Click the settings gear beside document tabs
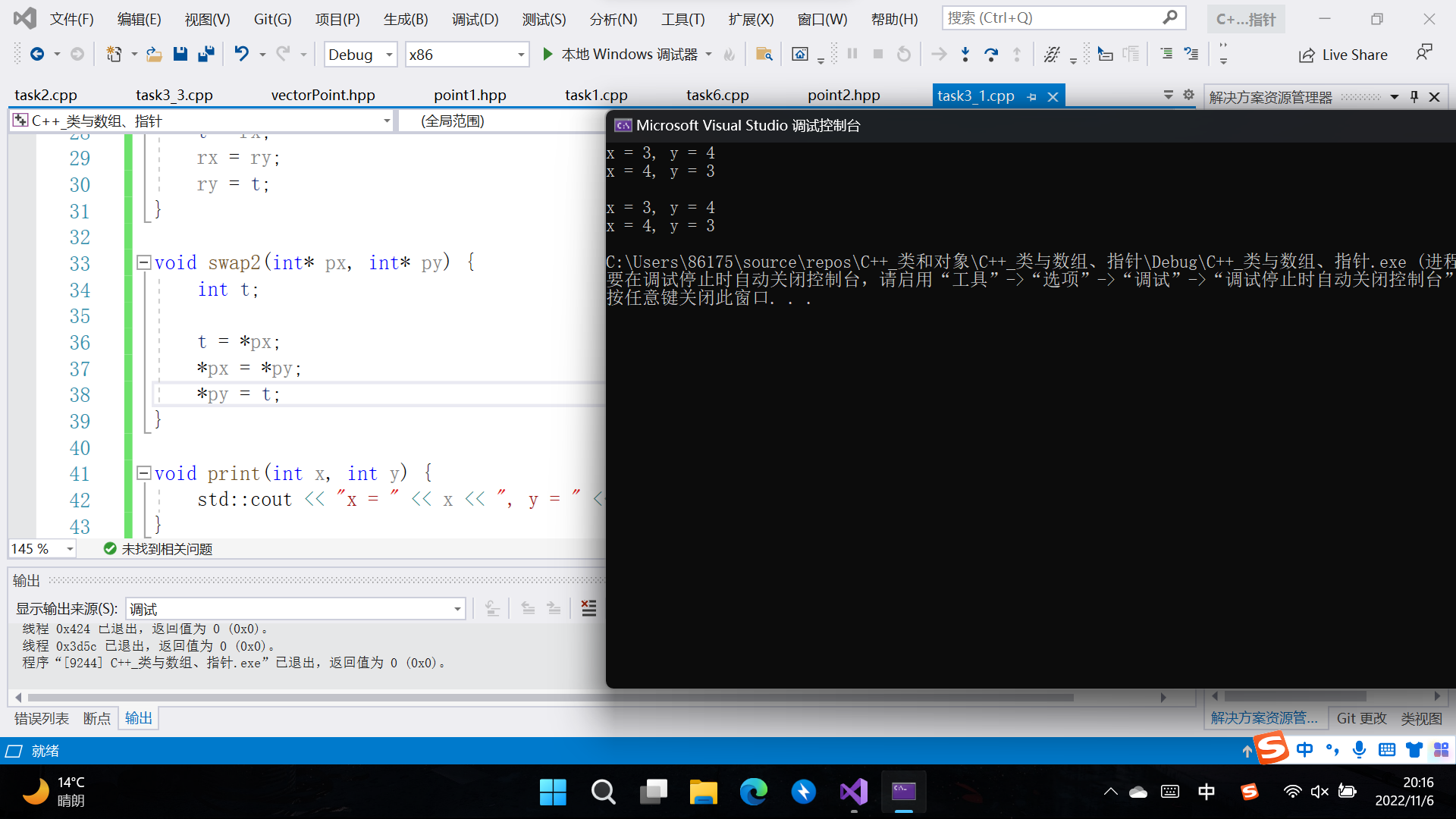The width and height of the screenshot is (1456, 819). coord(1188,96)
